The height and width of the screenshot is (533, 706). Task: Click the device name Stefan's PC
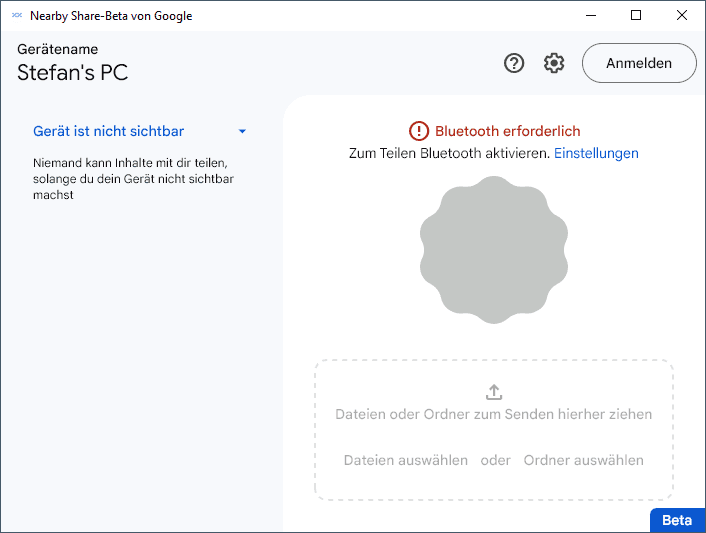pos(72,73)
